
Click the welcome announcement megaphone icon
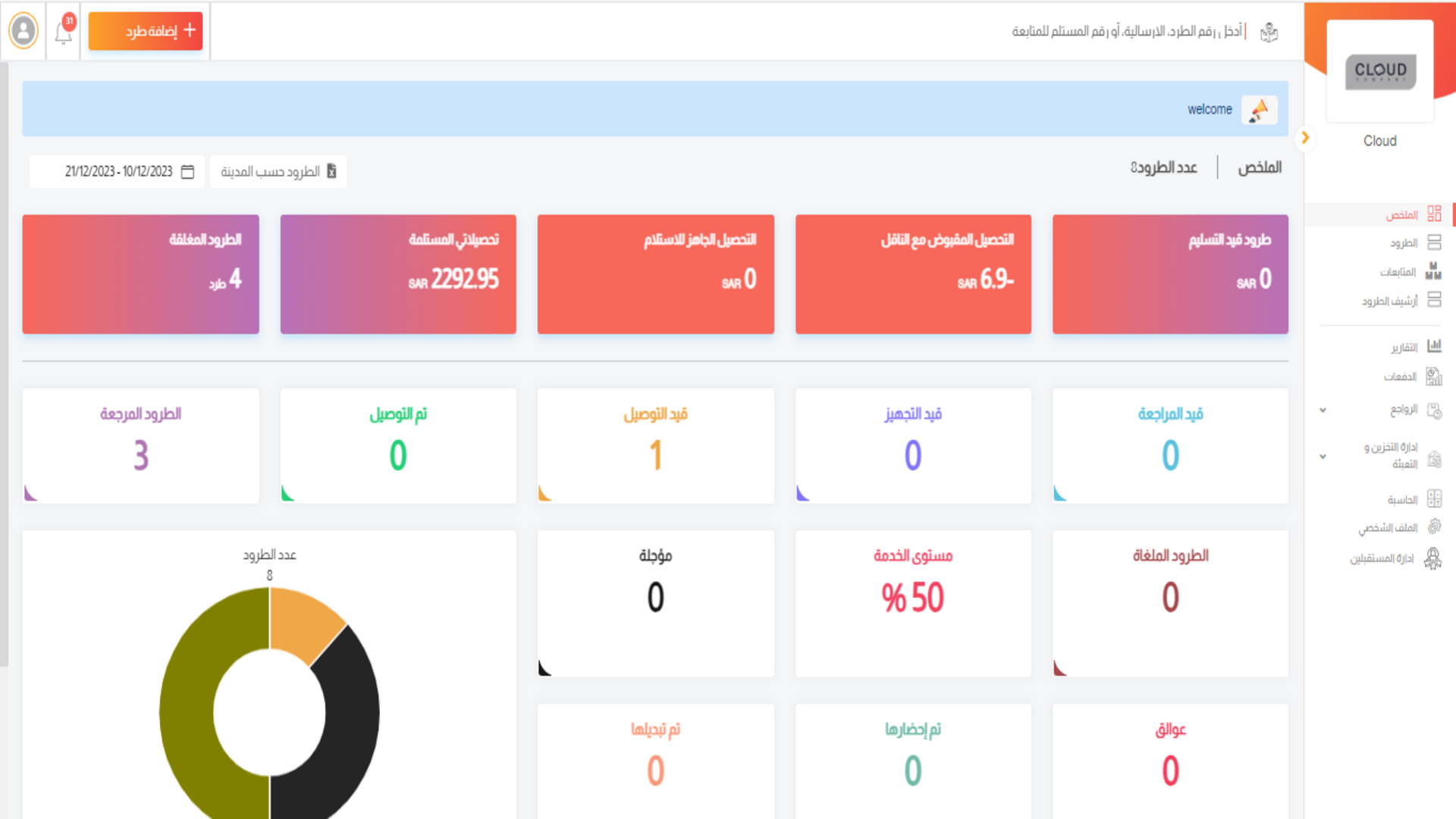(1259, 110)
